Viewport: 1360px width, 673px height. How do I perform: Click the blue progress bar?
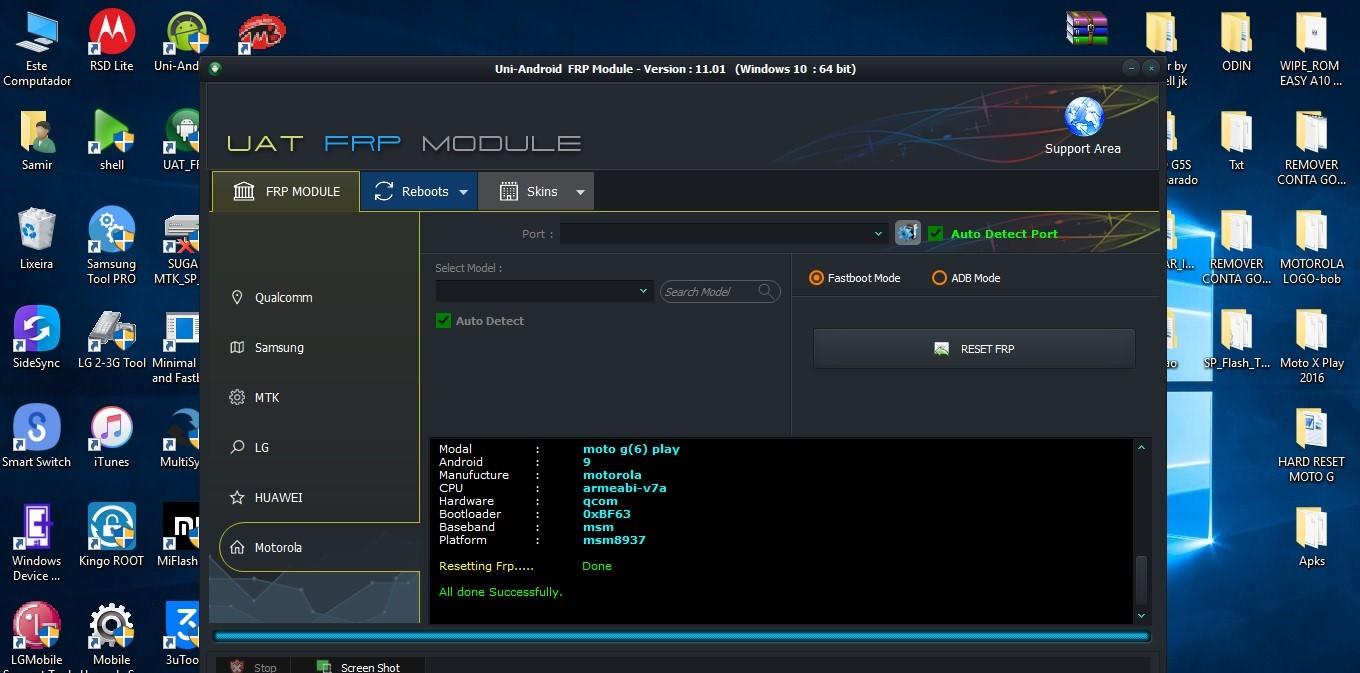point(682,635)
